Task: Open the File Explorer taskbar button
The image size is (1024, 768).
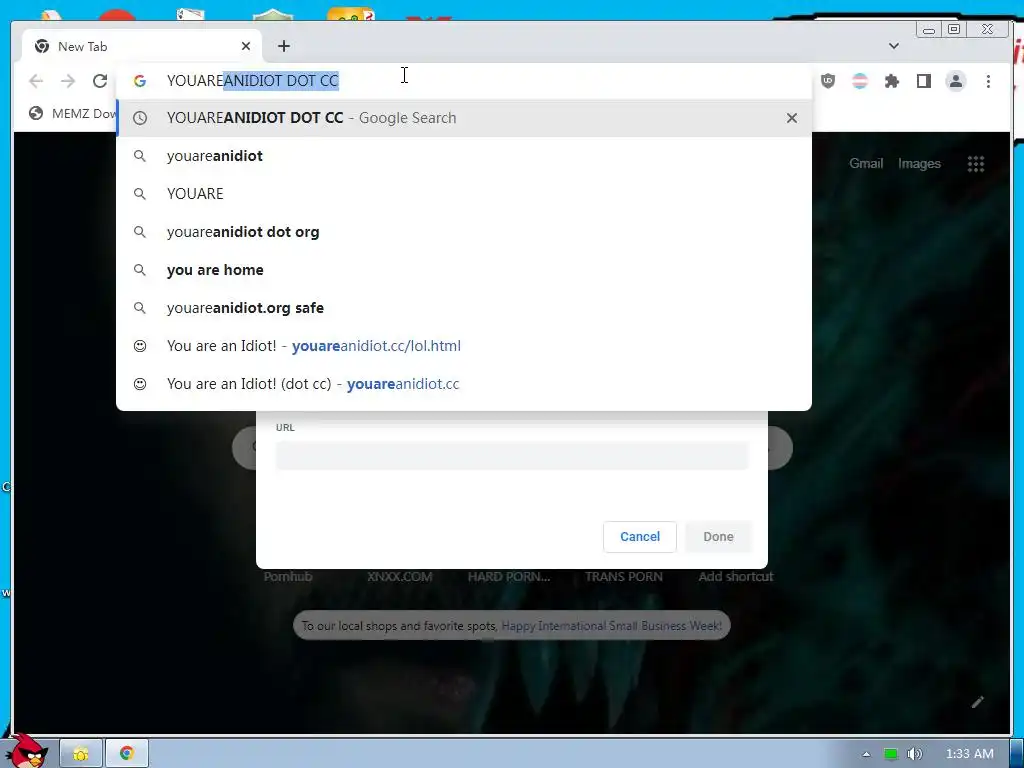Action: point(81,754)
